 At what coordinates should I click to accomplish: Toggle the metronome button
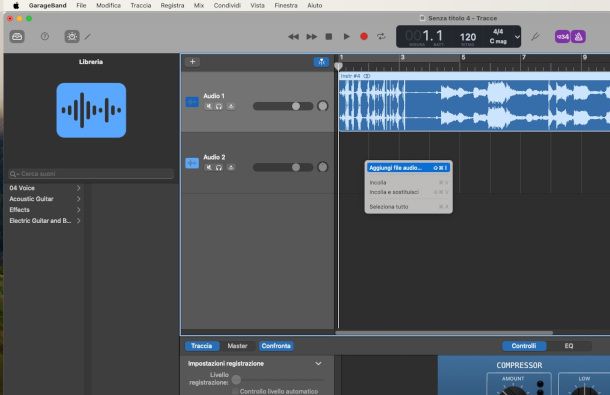click(578, 37)
